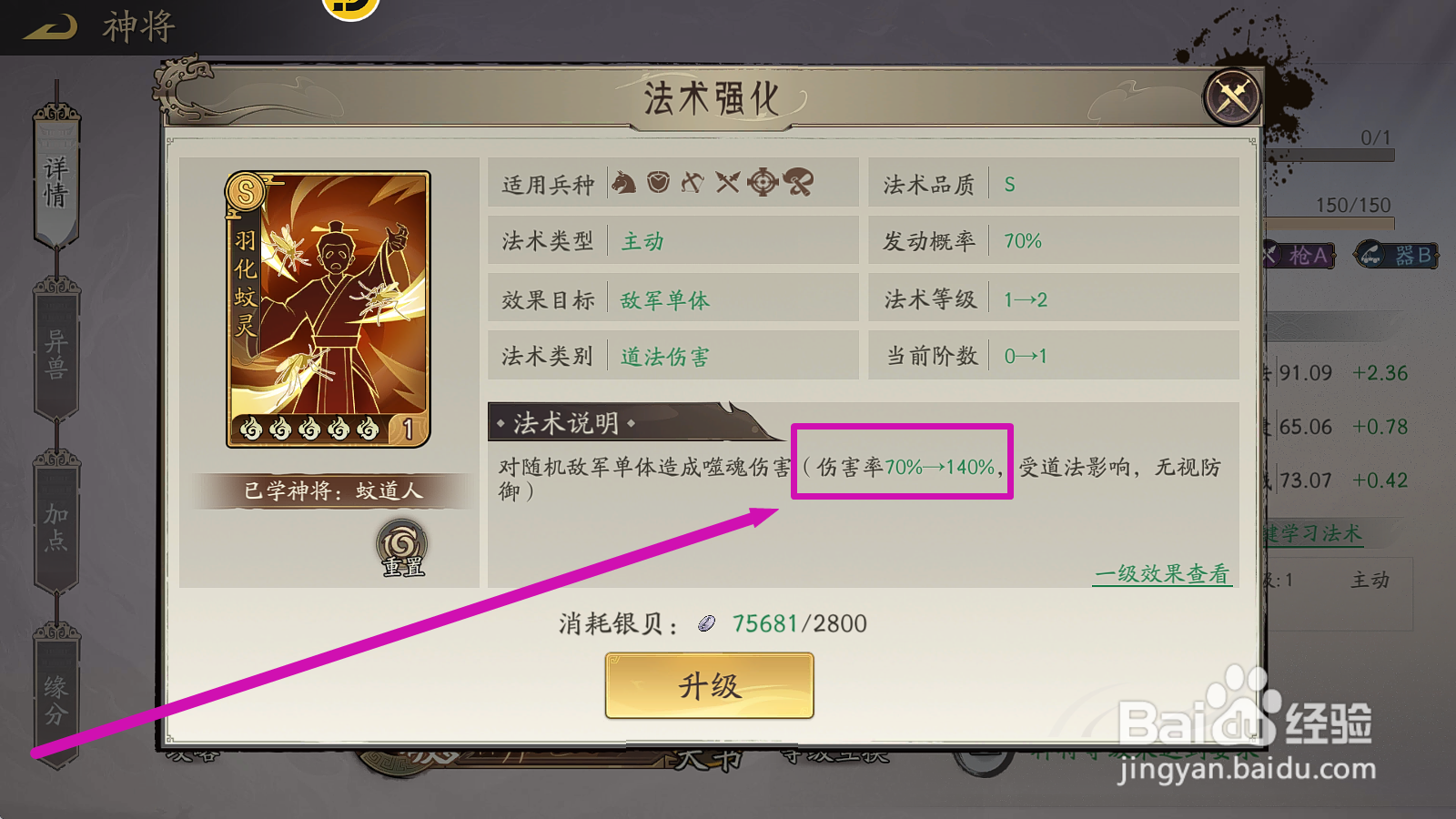The width and height of the screenshot is (1456, 819).
Task: Click the crossed swords troop icon
Action: point(727,183)
